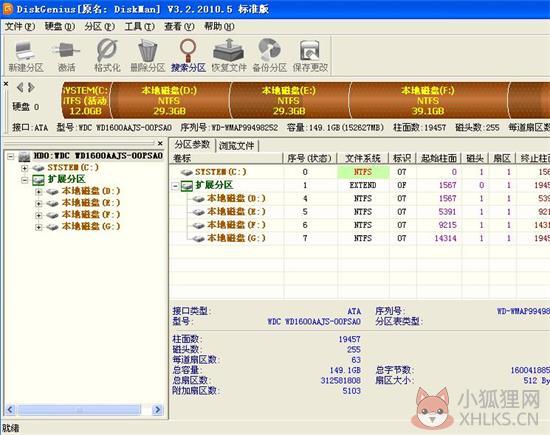Click the 本地磁盘 (D:) drive icon in the left tree
The width and height of the screenshot is (550, 435).
pyautogui.click(x=52, y=191)
